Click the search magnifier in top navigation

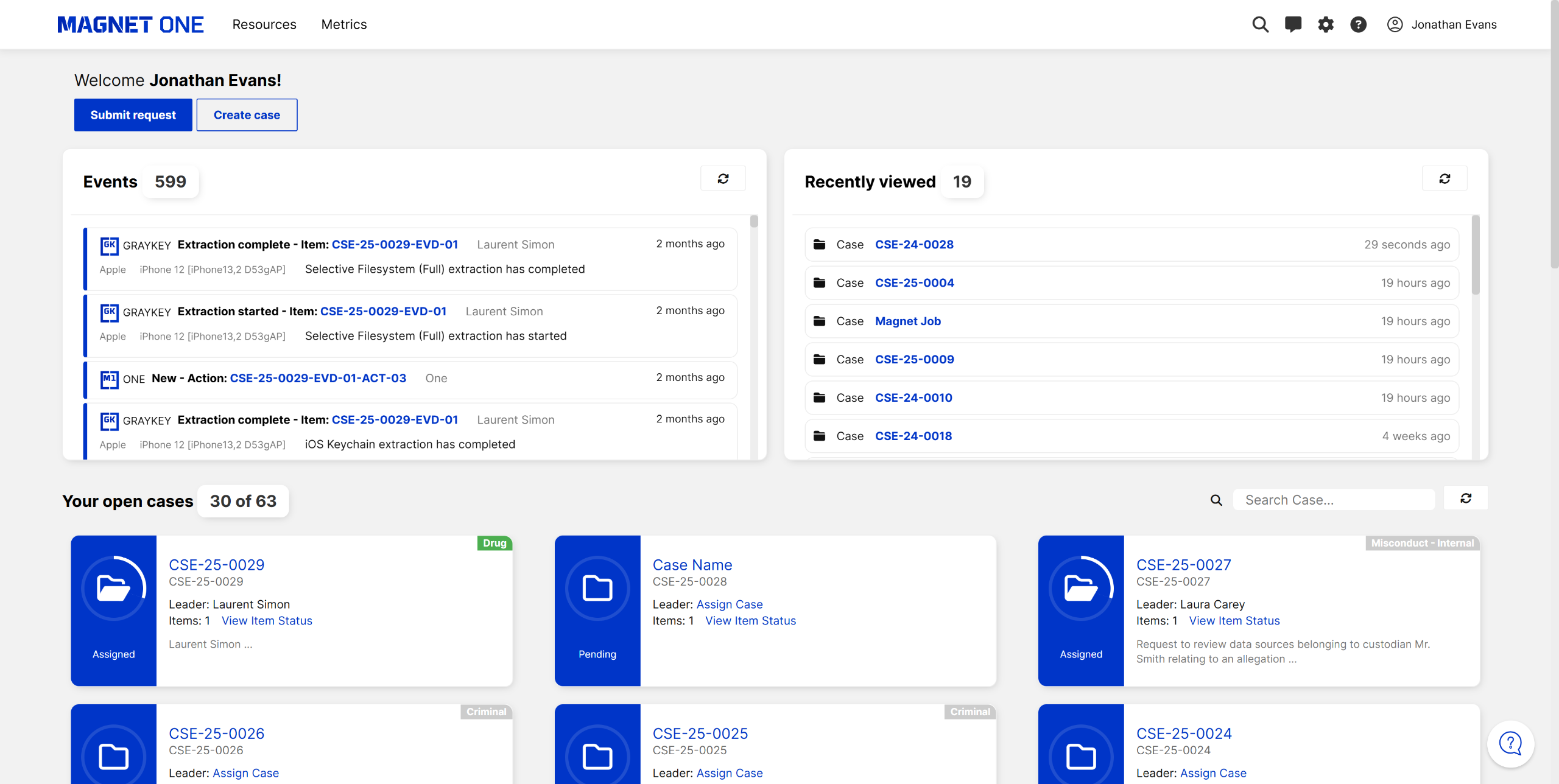click(x=1260, y=24)
